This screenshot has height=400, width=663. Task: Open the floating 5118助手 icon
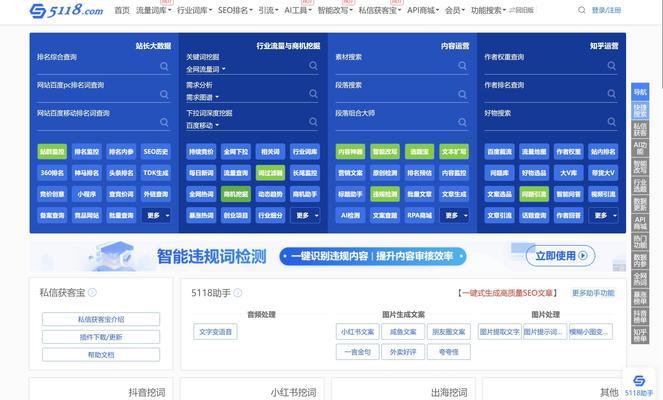tap(639, 384)
